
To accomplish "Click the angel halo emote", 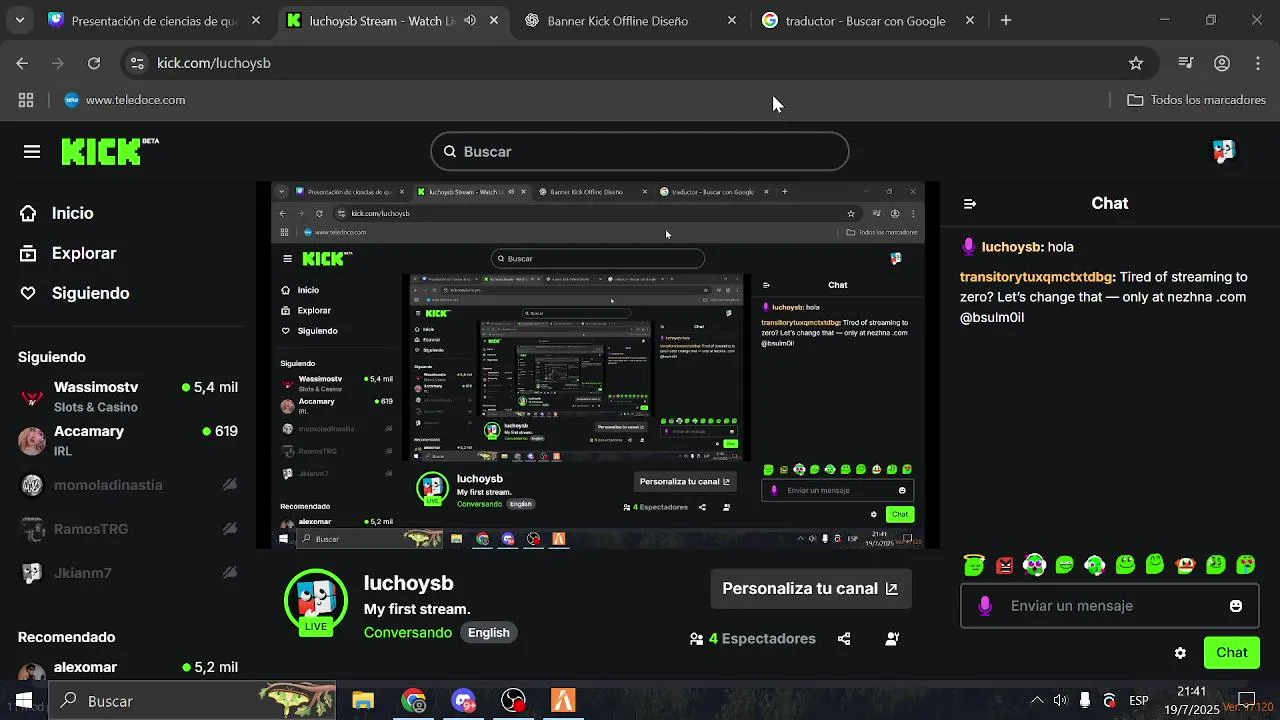I will click(x=974, y=565).
